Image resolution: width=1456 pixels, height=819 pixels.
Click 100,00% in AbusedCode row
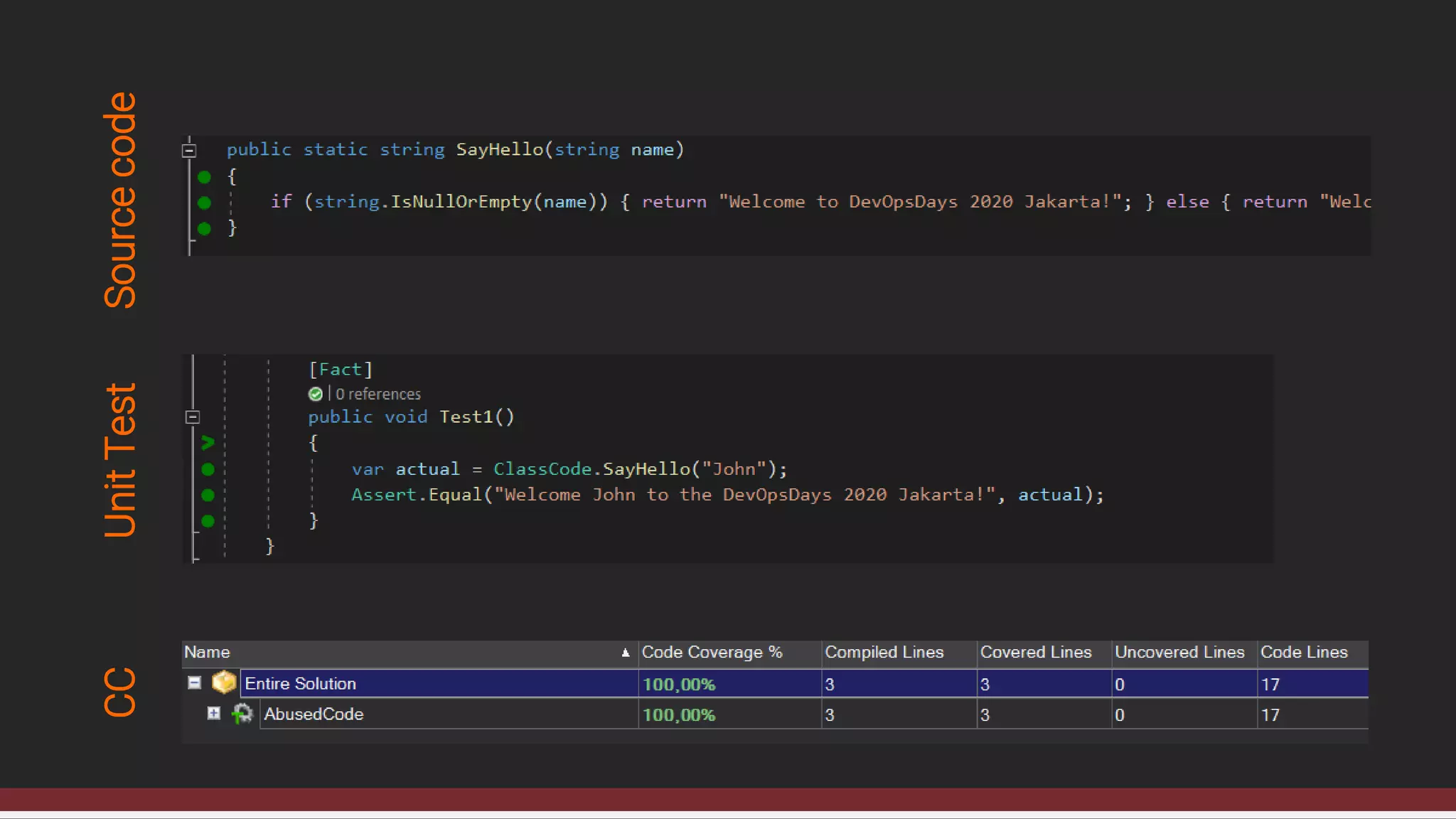(x=679, y=715)
